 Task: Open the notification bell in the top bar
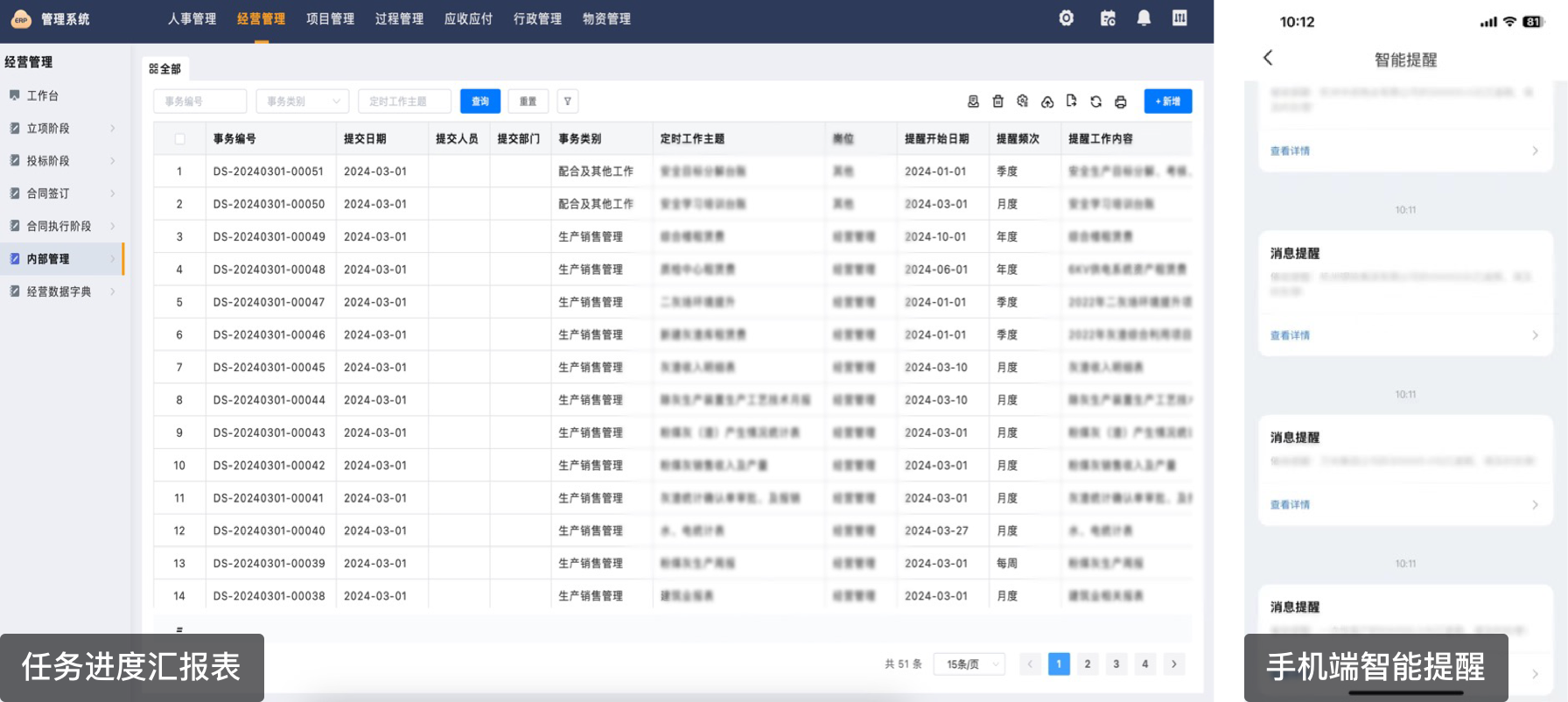[x=1143, y=18]
